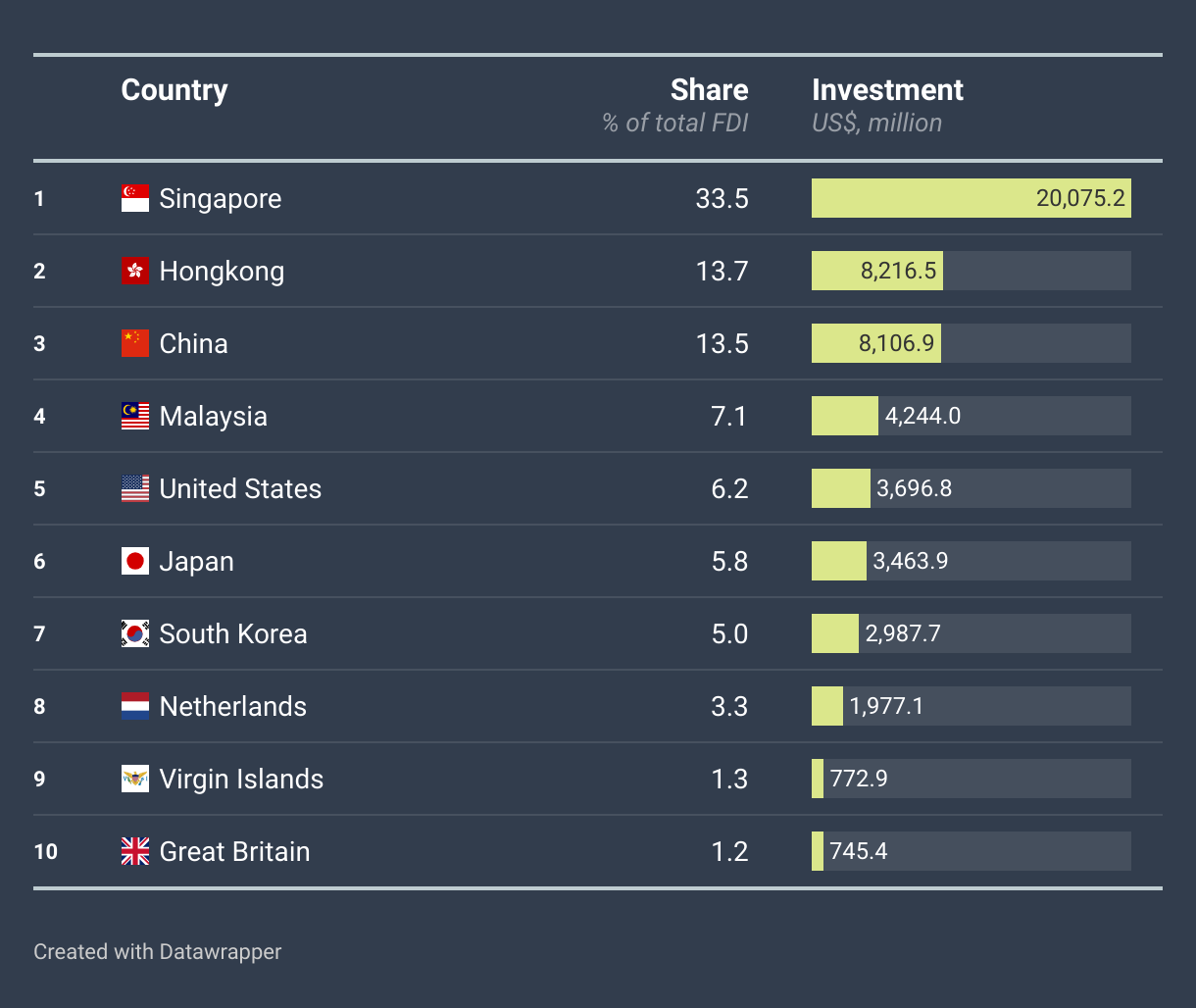Click Singapore's 20,075.2 investment bar
The image size is (1196, 1008).
tap(971, 199)
